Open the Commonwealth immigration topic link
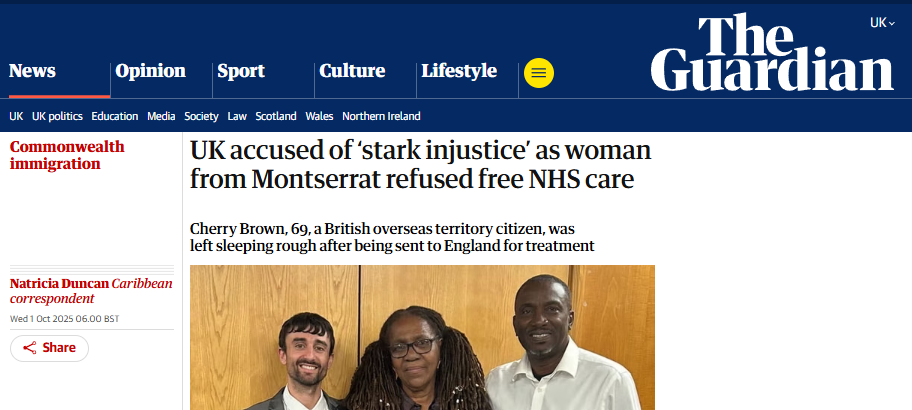Image resolution: width=912 pixels, height=410 pixels. pyautogui.click(x=67, y=155)
